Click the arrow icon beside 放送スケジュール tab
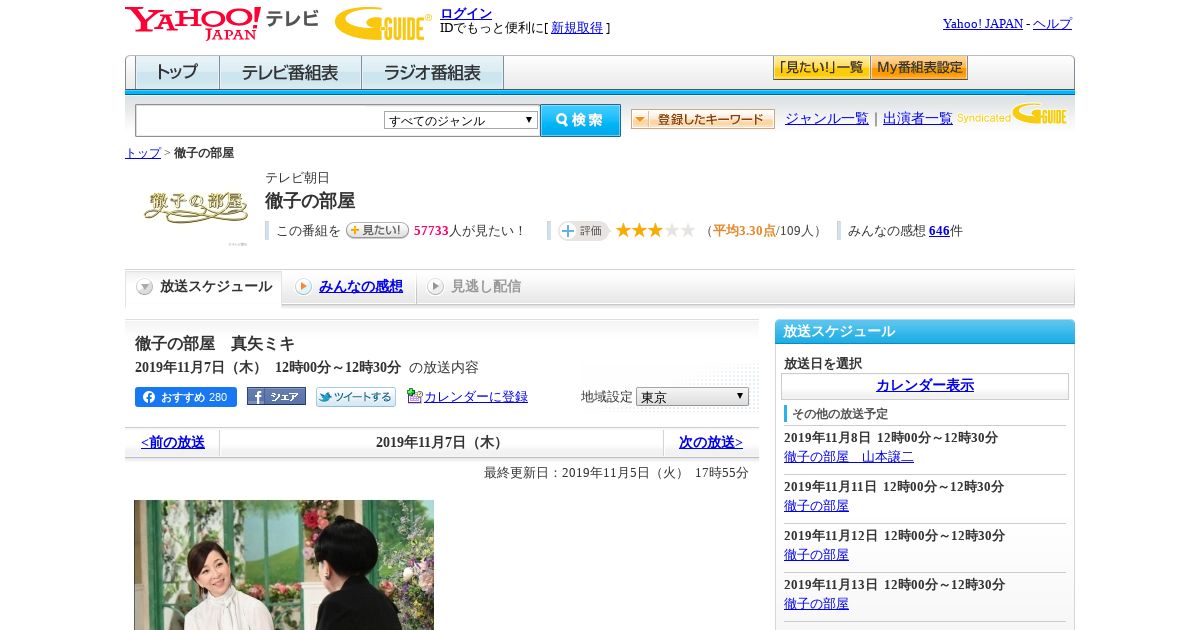This screenshot has height=630, width=1200. coord(145,287)
